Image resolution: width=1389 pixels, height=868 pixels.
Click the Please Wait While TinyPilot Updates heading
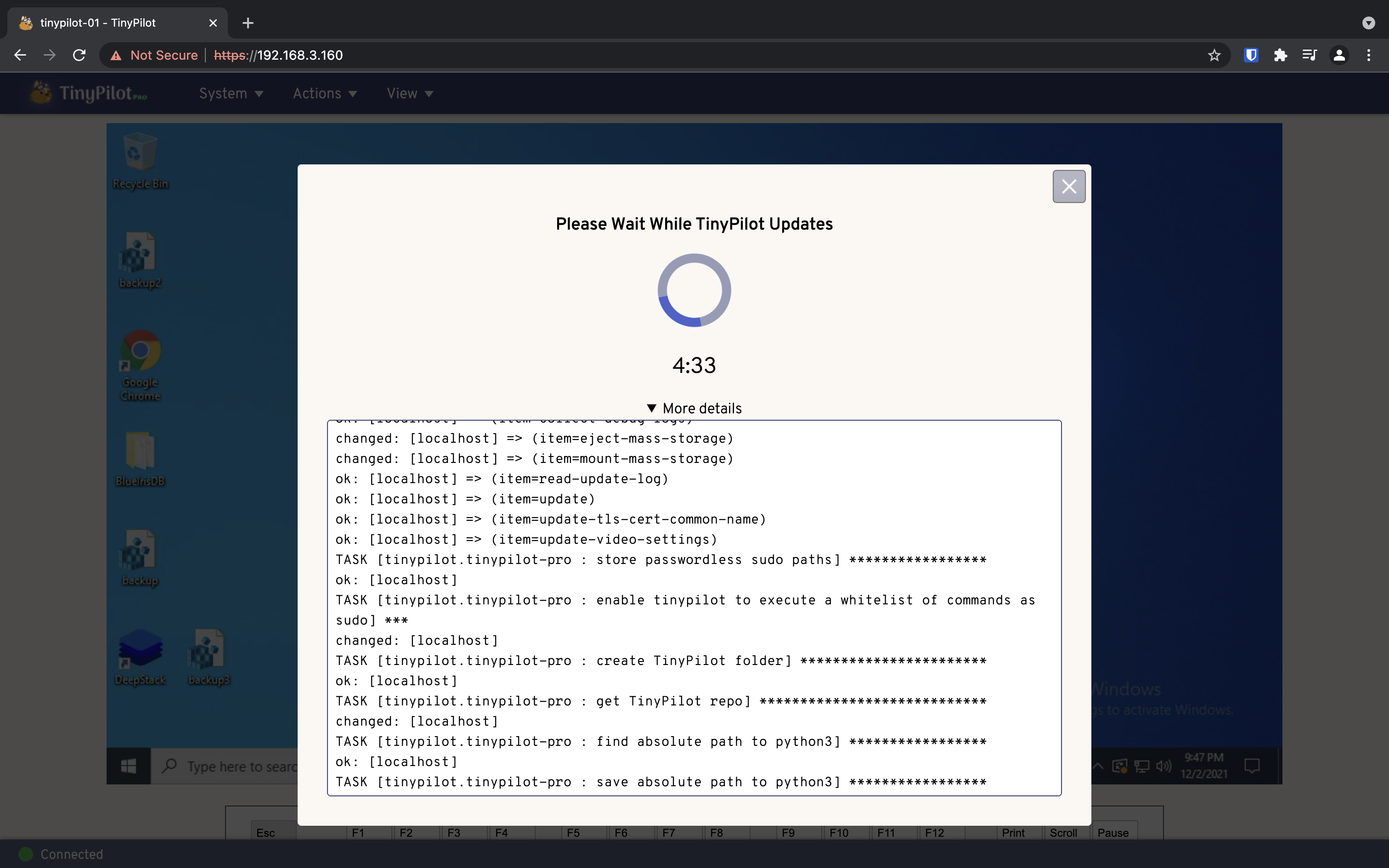(x=694, y=224)
